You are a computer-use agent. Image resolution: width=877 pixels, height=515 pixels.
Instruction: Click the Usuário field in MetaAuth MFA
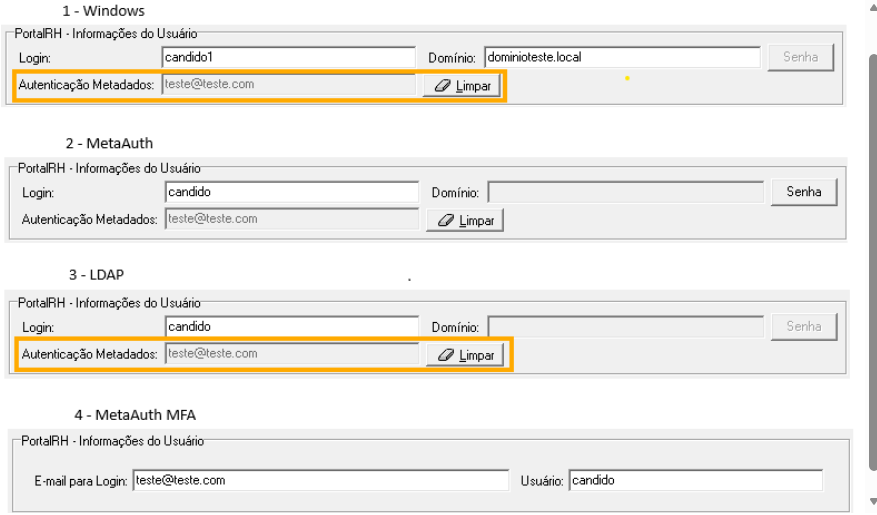(695, 480)
